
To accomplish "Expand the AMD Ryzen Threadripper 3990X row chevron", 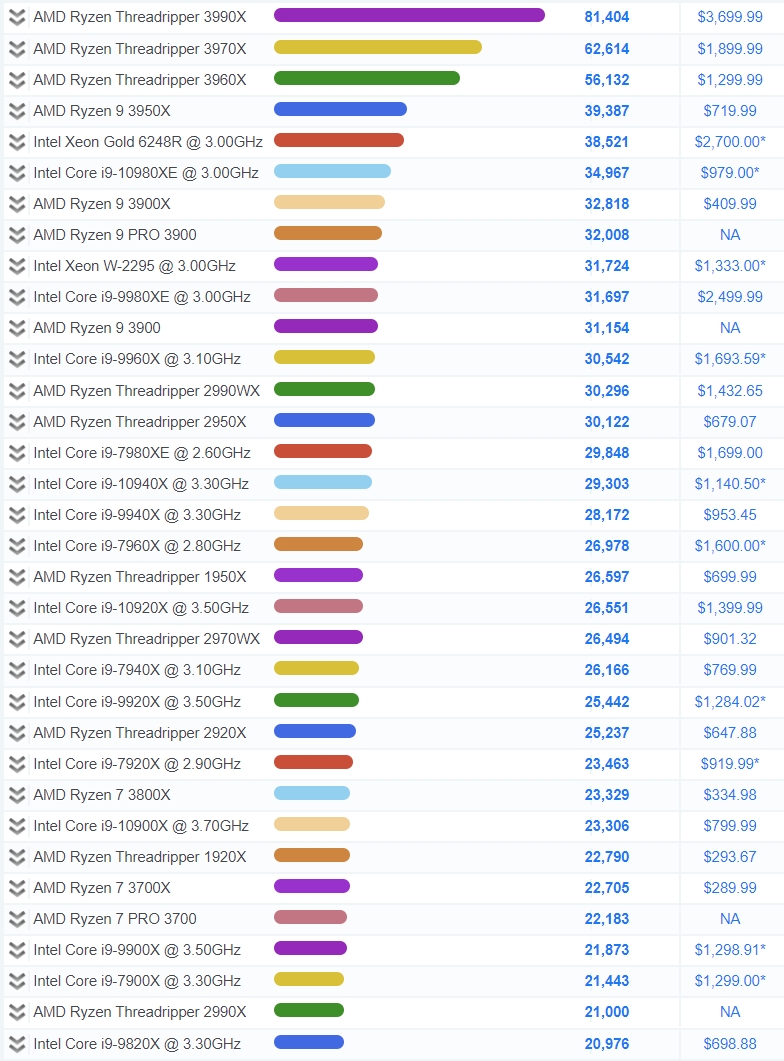I will [17, 17].
